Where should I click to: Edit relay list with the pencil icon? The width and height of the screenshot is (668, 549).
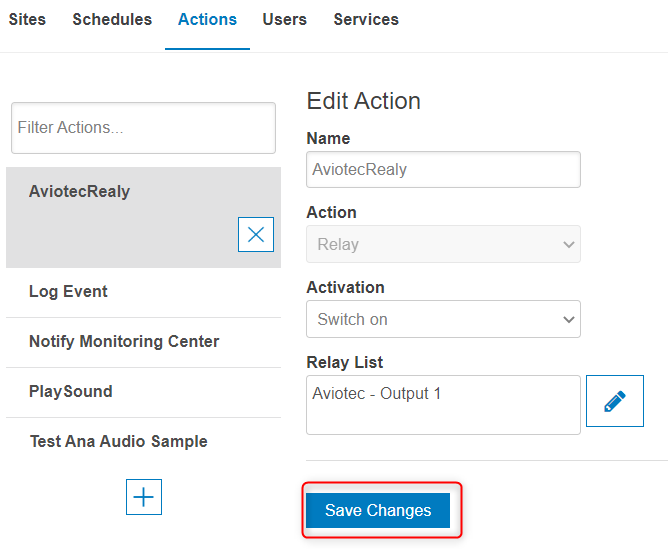click(x=614, y=401)
